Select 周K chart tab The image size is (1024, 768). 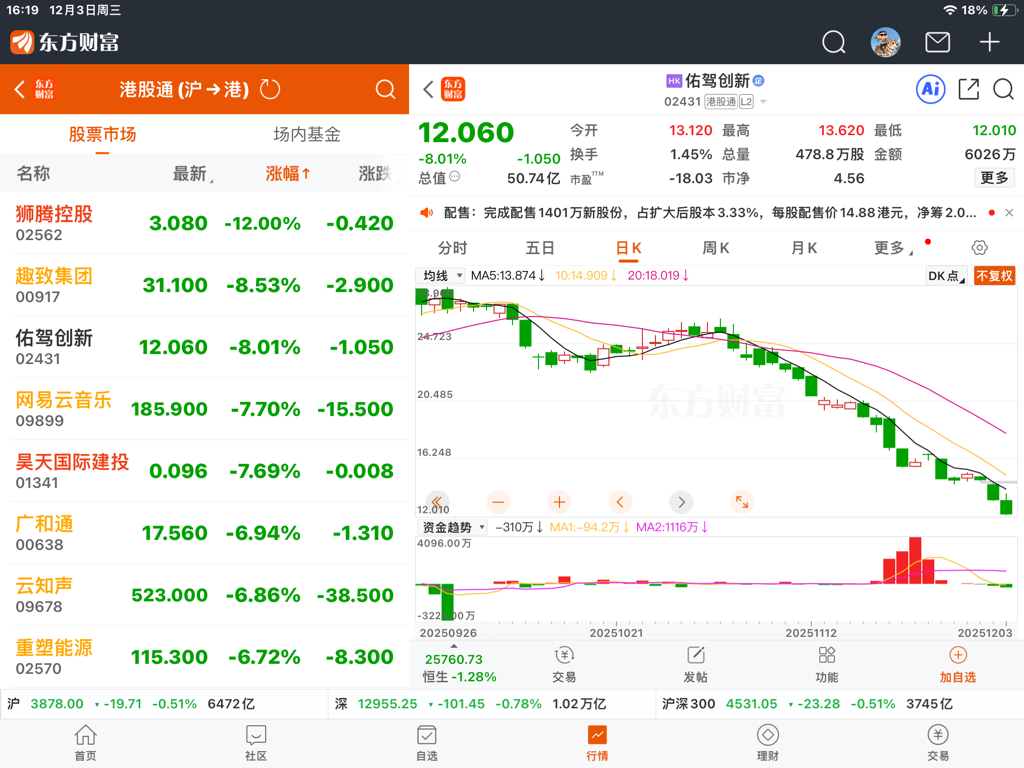(716, 248)
